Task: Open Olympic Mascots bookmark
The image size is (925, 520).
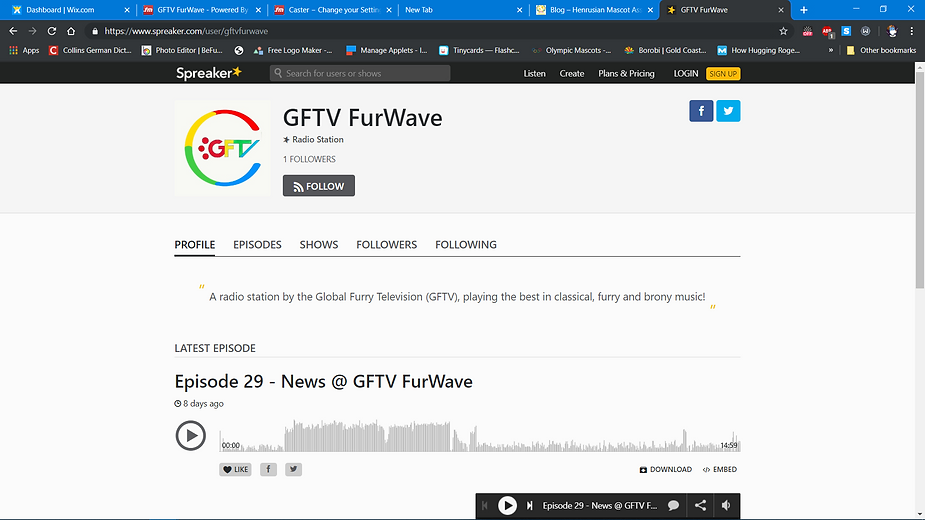Action: [x=572, y=50]
